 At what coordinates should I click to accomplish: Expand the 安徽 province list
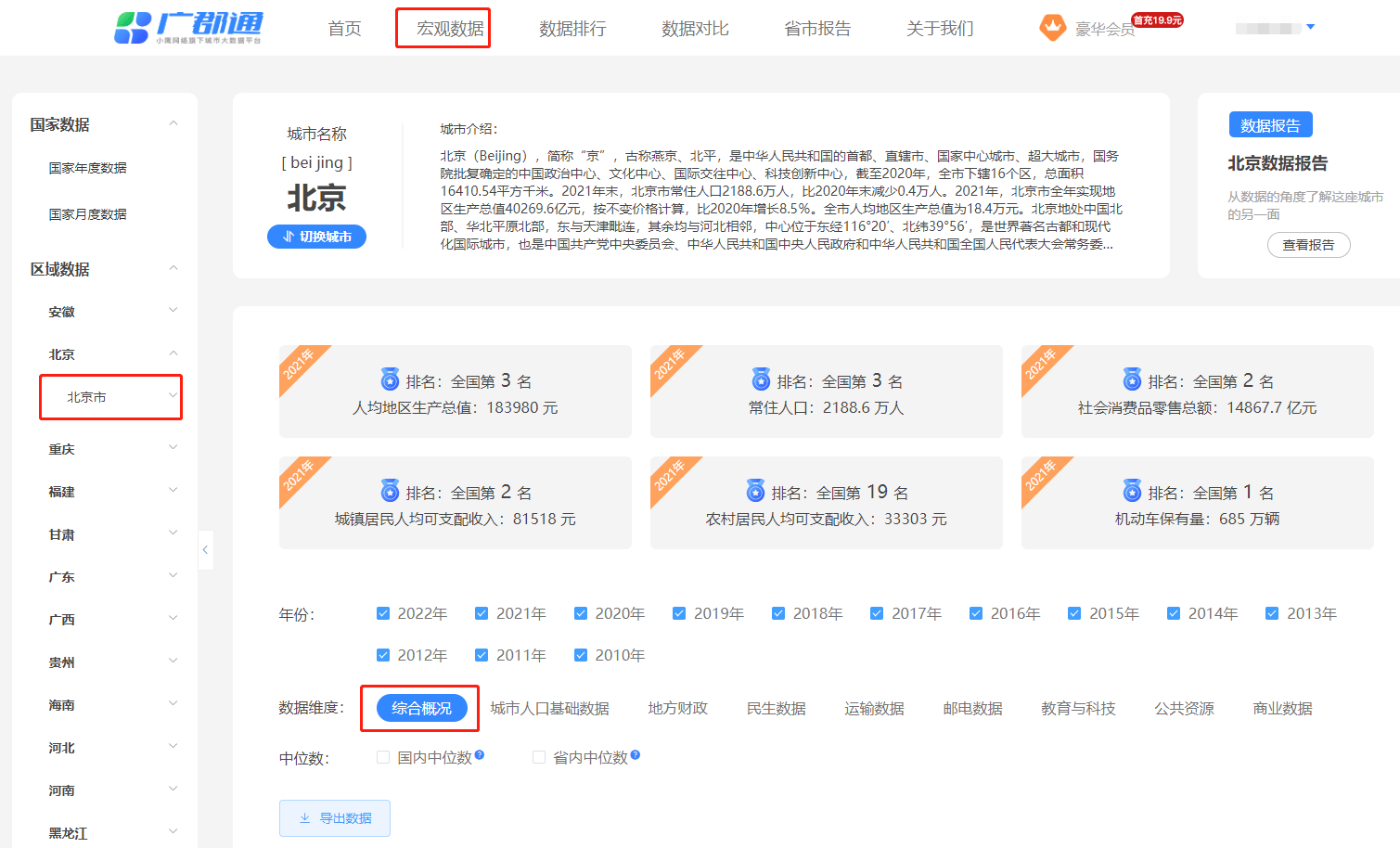(x=173, y=311)
